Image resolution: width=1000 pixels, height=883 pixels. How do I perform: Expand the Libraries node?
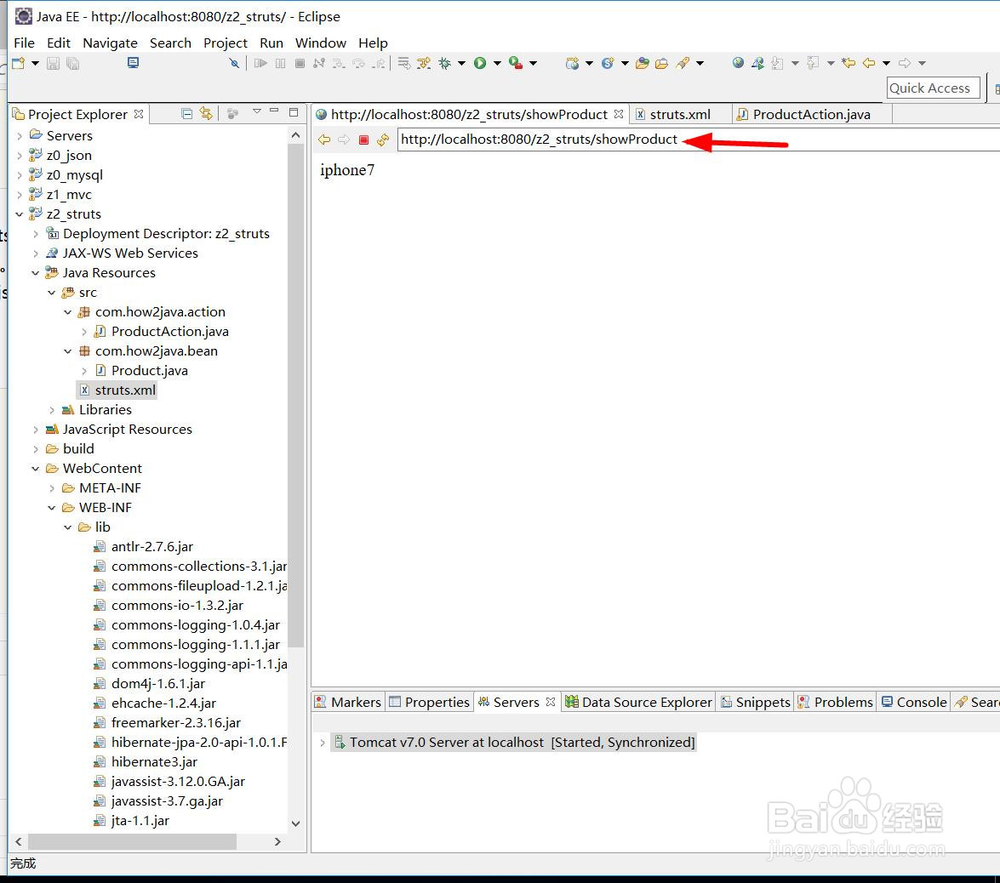52,410
